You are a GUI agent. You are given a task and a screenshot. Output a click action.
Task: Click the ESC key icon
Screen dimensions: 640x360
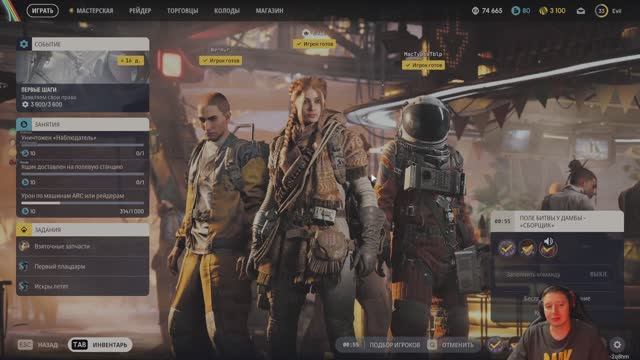tap(25, 345)
